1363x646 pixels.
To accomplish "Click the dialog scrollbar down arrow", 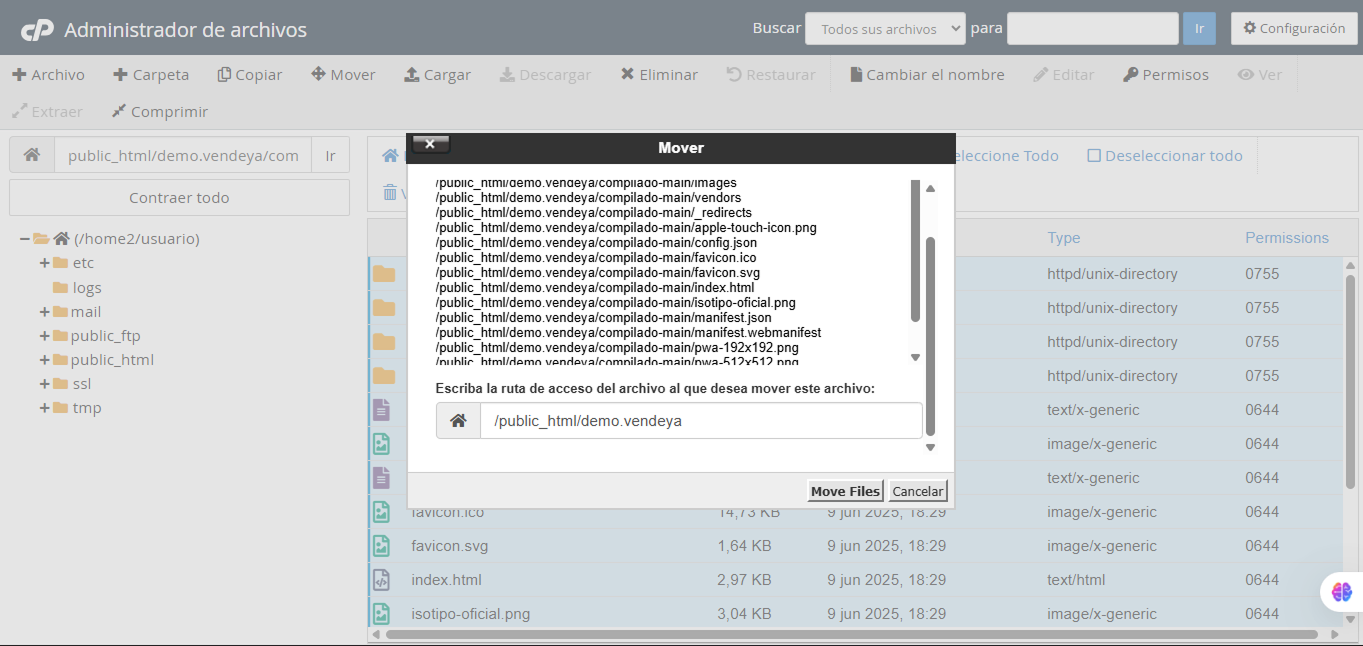I will (929, 446).
